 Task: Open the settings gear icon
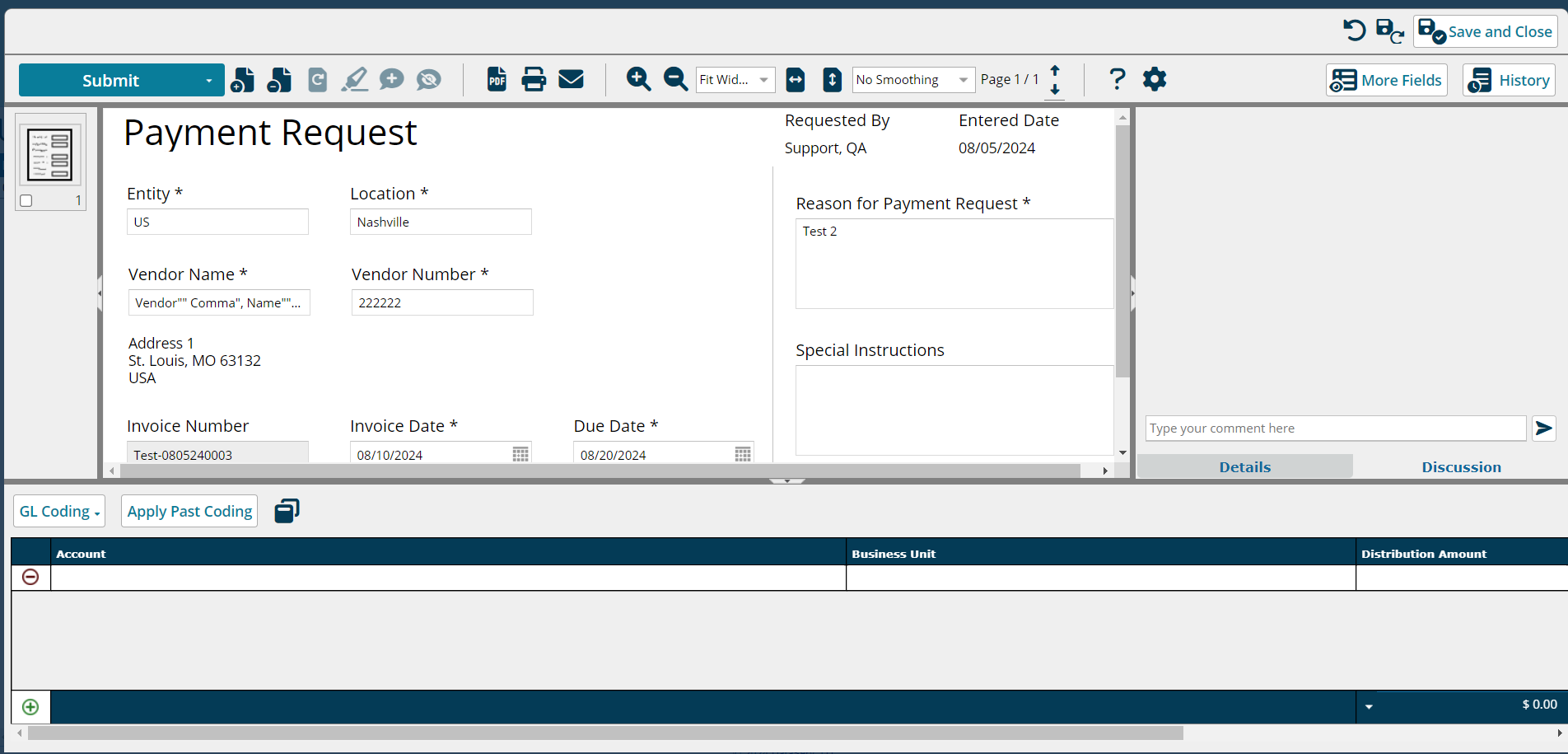[x=1155, y=80]
